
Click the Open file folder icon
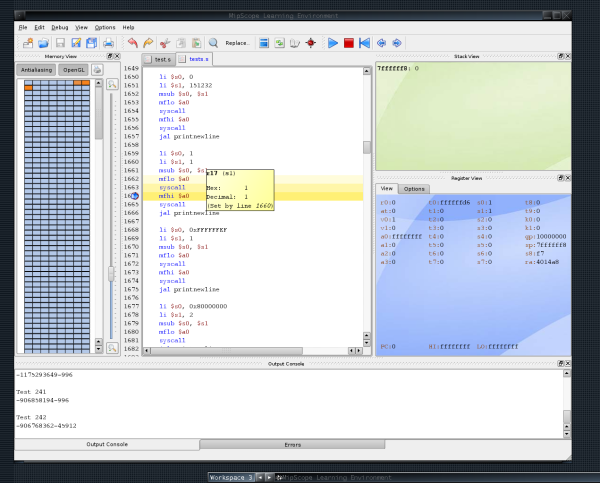pyautogui.click(x=43, y=43)
